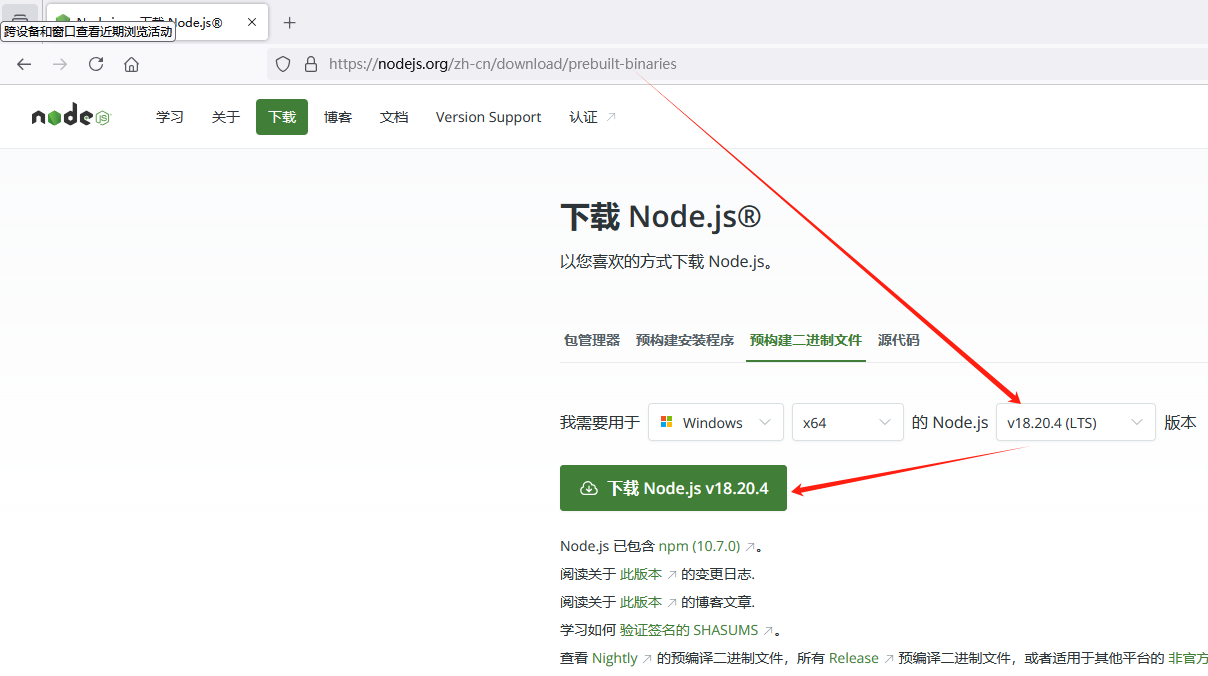1208x676 pixels.
Task: Download Node.js v18.20.4
Action: click(x=673, y=488)
